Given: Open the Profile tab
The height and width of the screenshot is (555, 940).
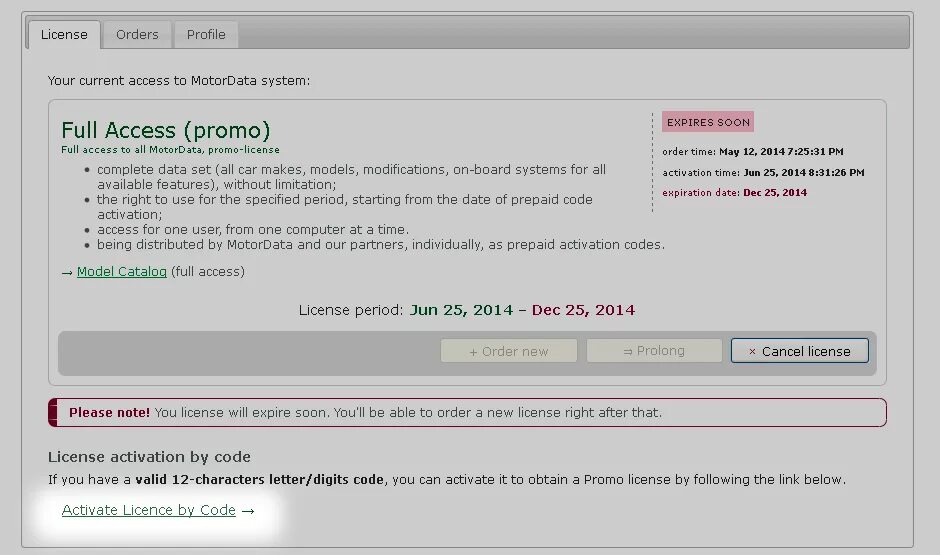Looking at the screenshot, I should coord(206,35).
